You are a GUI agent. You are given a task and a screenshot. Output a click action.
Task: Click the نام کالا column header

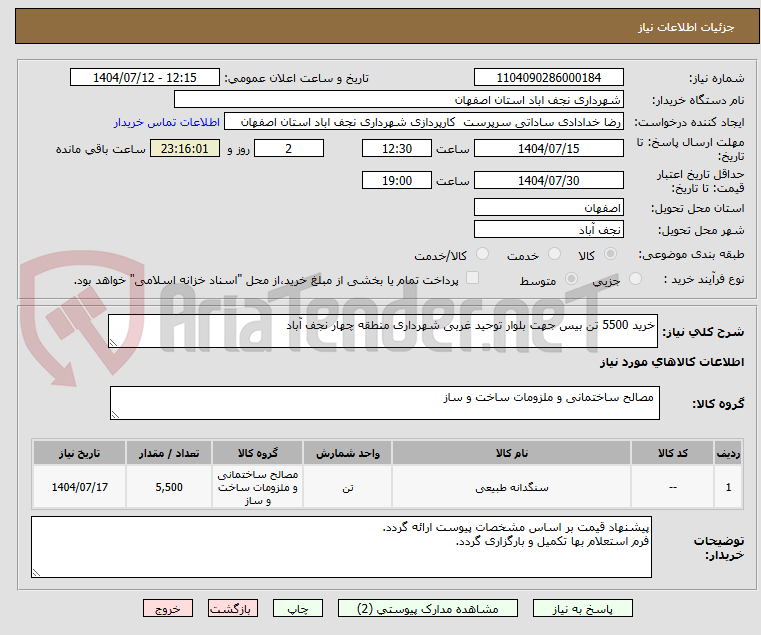pyautogui.click(x=511, y=453)
